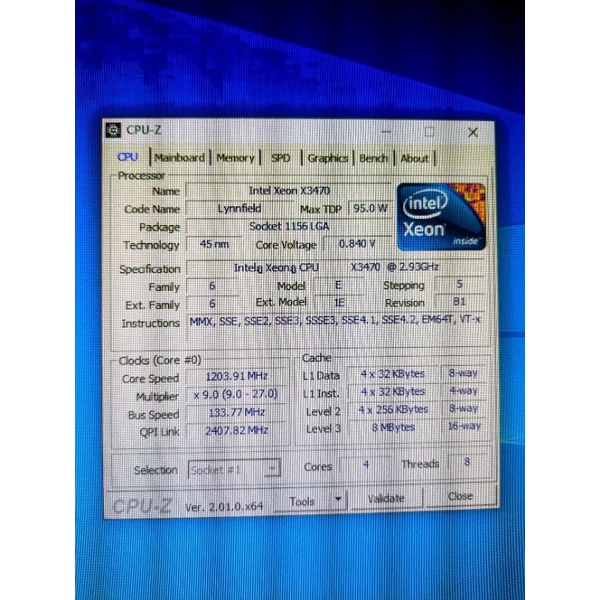
Task: Go to the Graphics tab
Action: (327, 157)
